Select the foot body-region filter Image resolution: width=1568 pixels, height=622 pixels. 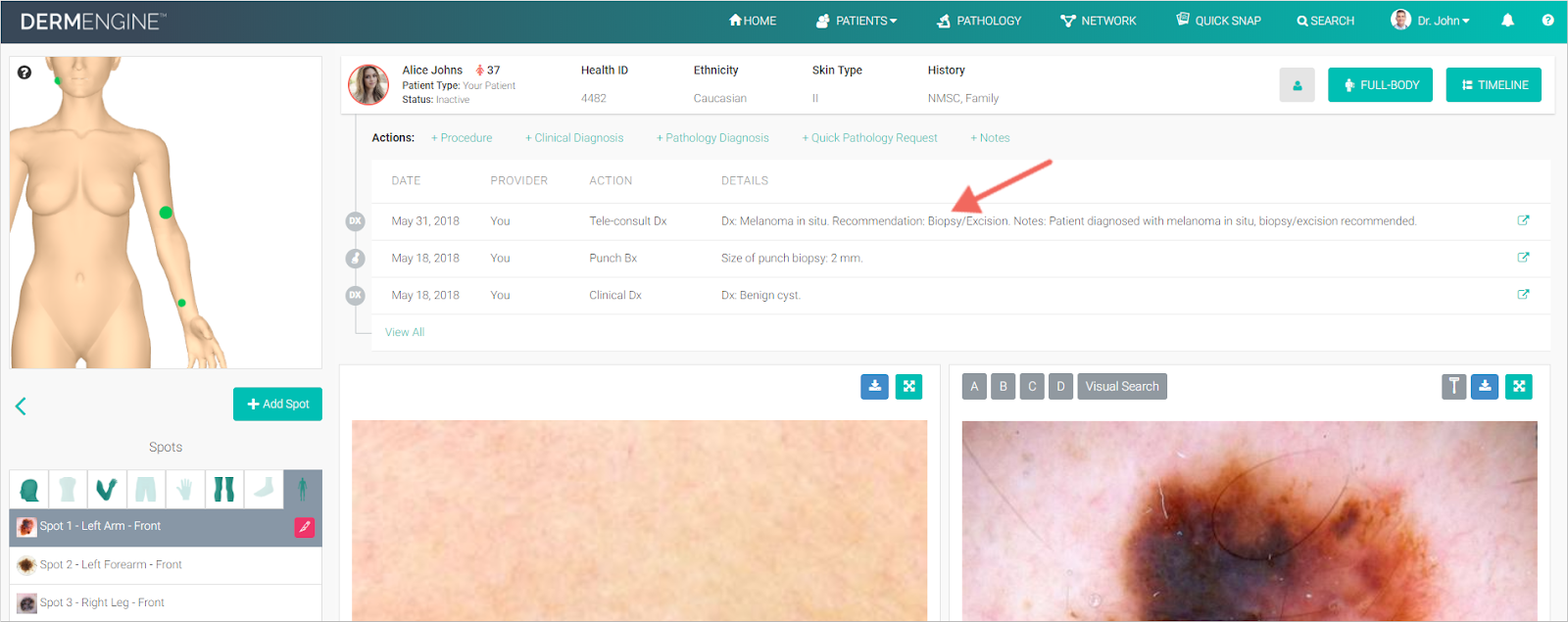pyautogui.click(x=263, y=489)
